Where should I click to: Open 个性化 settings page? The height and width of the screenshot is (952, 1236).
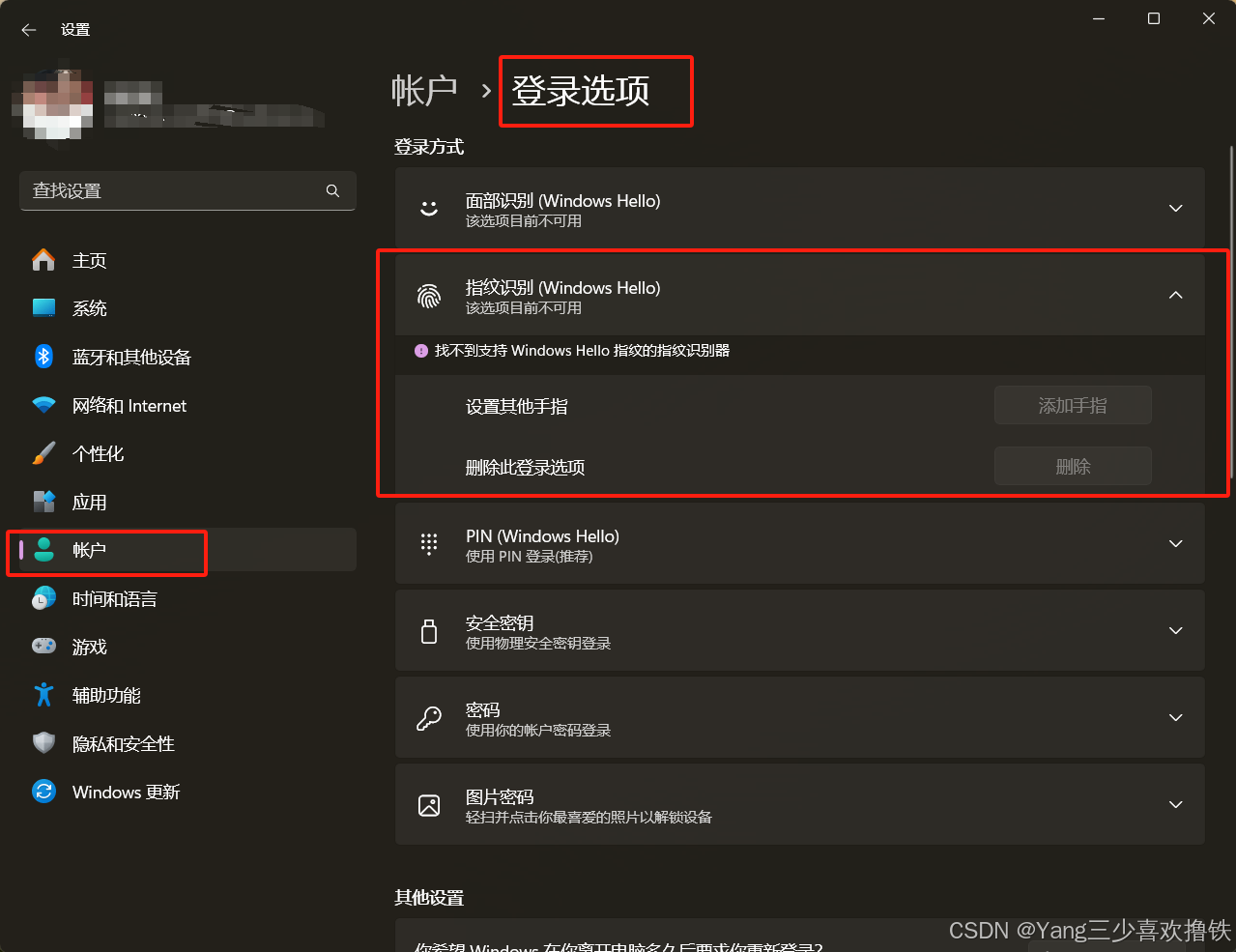187,453
